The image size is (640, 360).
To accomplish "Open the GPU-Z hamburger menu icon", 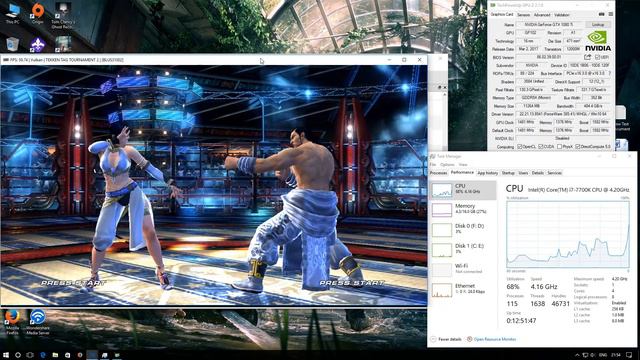I will [x=611, y=14].
